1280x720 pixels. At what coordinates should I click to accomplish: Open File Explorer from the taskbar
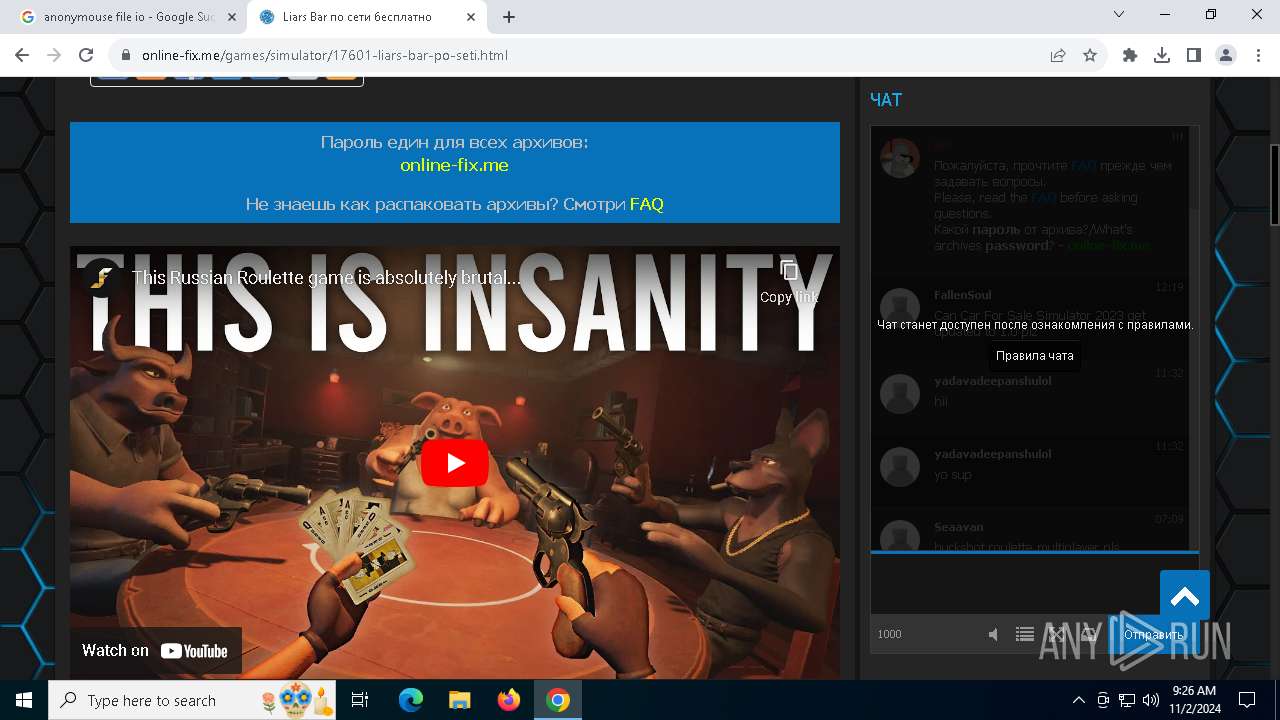(x=460, y=700)
